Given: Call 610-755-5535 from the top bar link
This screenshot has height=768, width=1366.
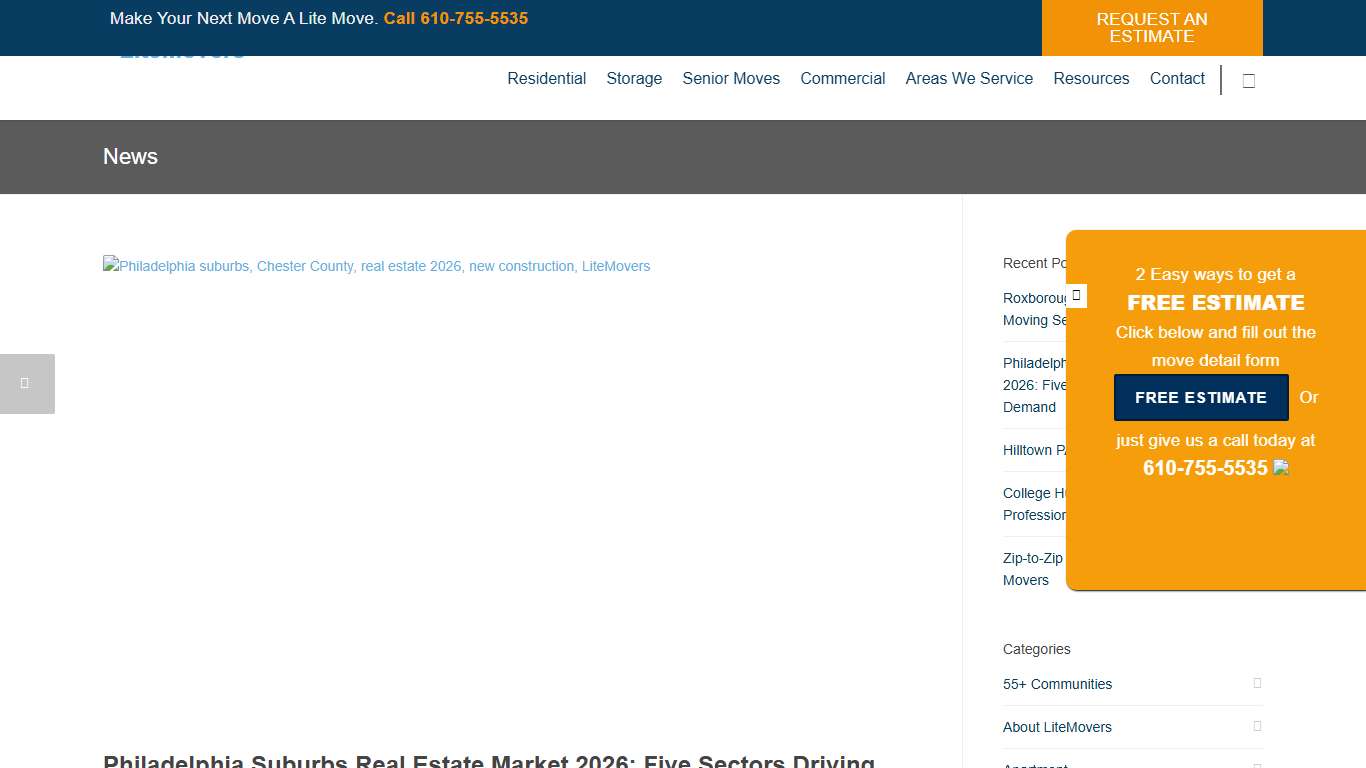Looking at the screenshot, I should [x=456, y=17].
